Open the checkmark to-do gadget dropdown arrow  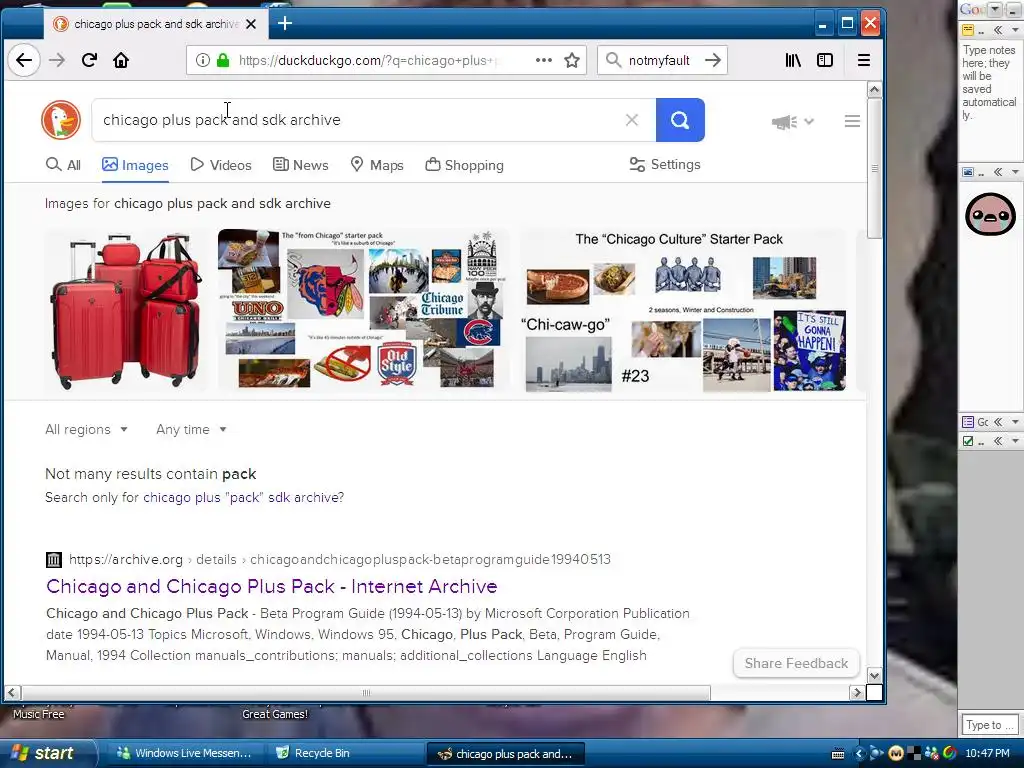[1015, 441]
